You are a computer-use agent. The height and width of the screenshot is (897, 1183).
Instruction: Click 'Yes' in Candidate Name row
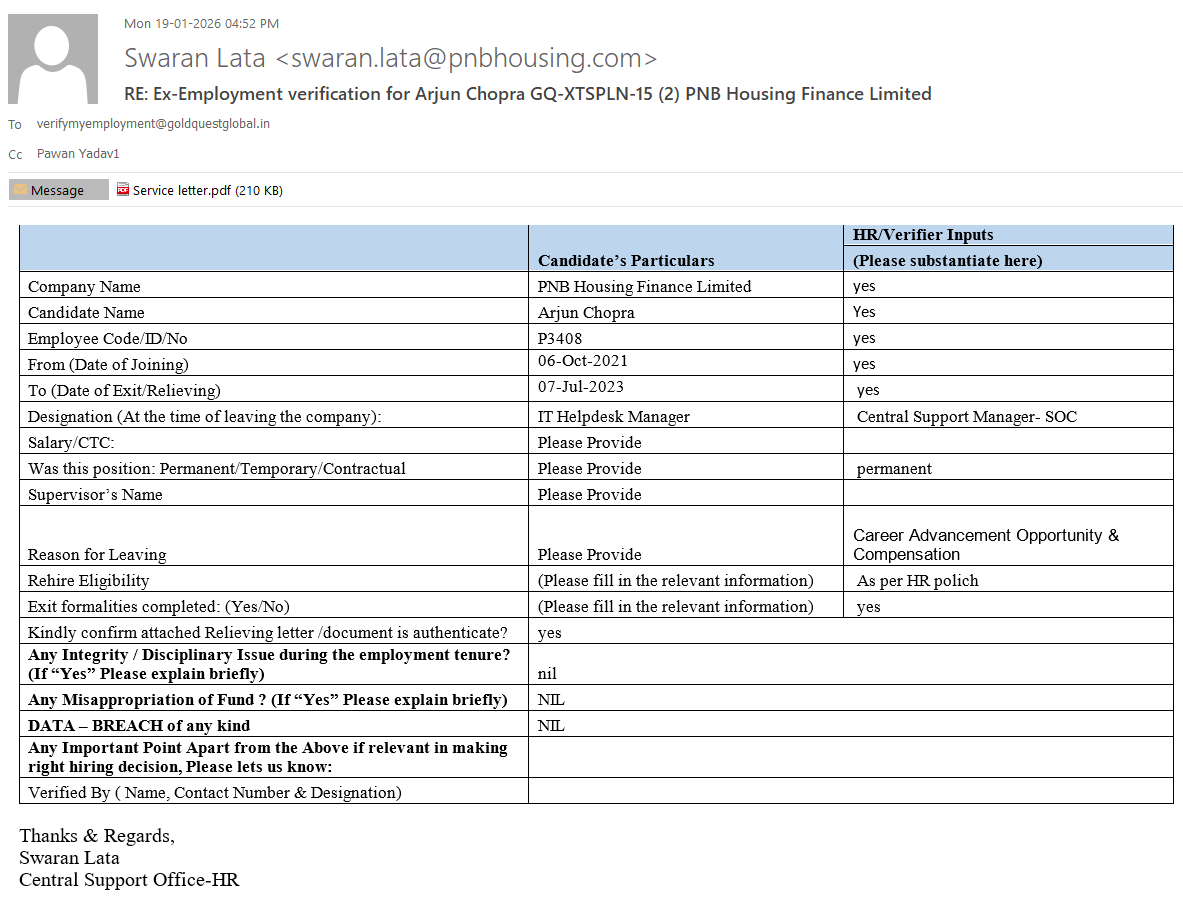click(864, 312)
